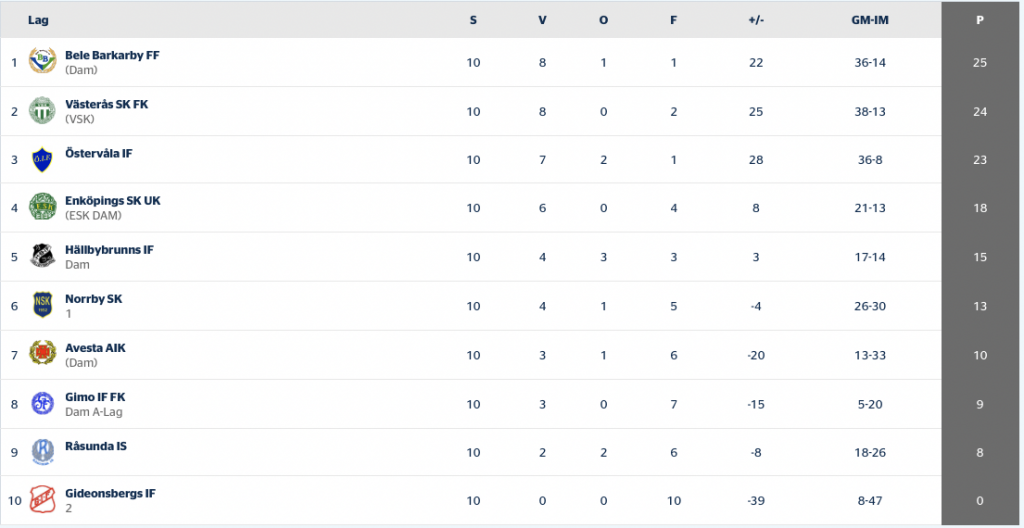Click the Östervåla IF blue shield logo
1024x528 pixels.
pos(42,159)
